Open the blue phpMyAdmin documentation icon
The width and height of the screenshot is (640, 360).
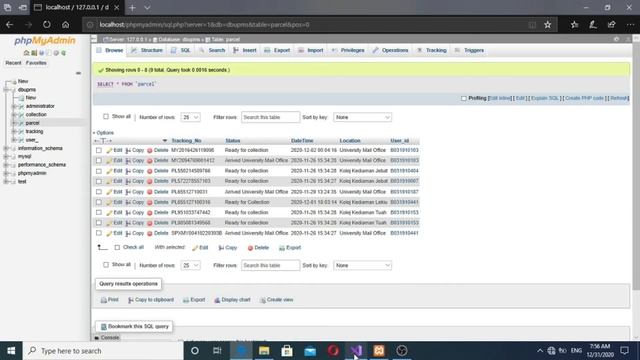41,53
